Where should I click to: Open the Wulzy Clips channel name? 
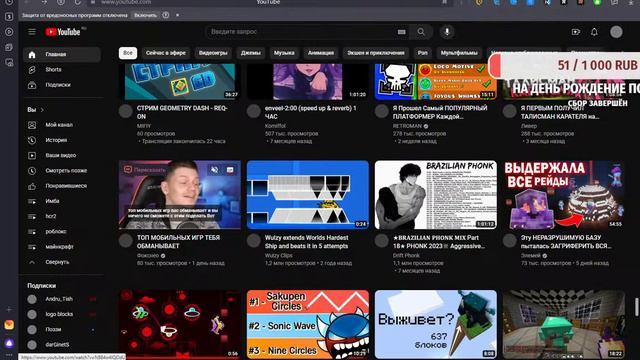(x=279, y=256)
